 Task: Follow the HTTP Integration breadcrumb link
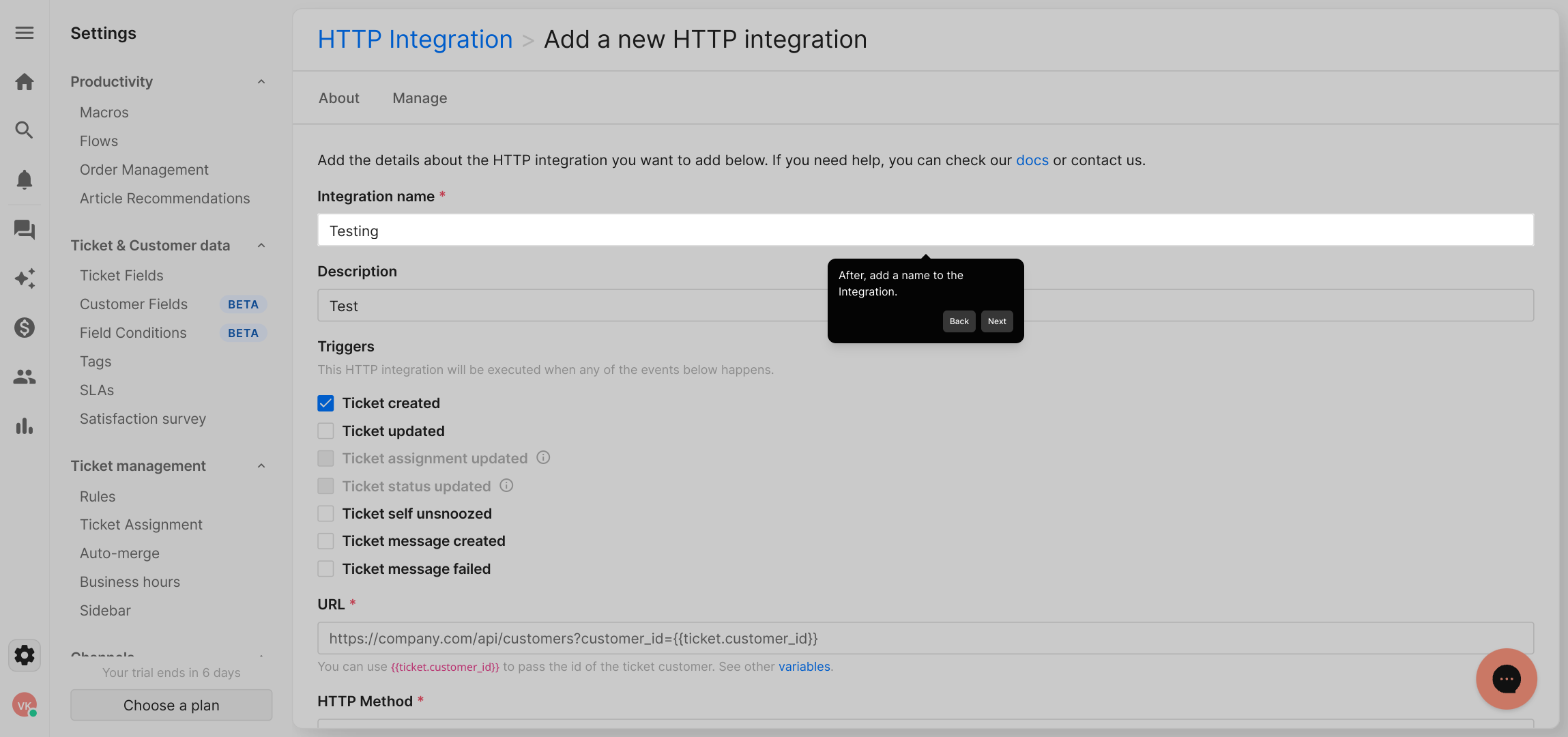(415, 40)
